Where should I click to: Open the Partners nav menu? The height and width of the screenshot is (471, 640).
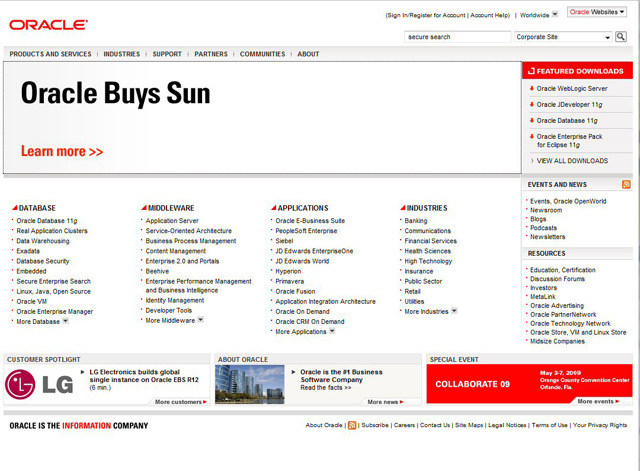coord(211,54)
